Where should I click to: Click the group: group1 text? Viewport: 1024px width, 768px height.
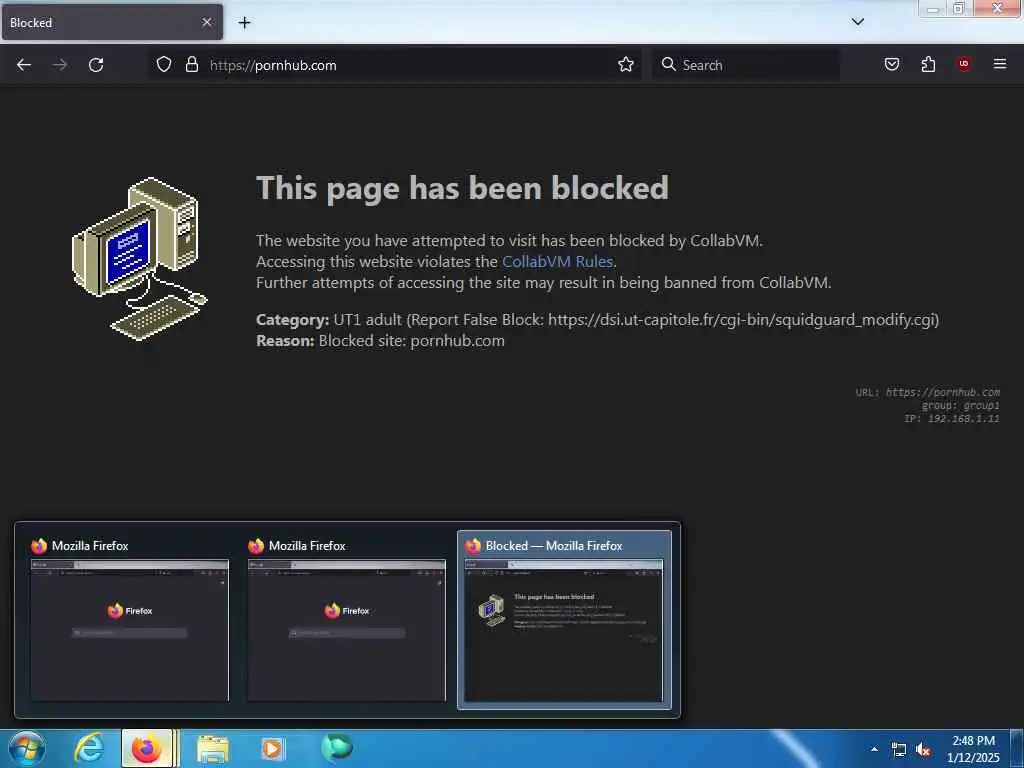tap(960, 406)
